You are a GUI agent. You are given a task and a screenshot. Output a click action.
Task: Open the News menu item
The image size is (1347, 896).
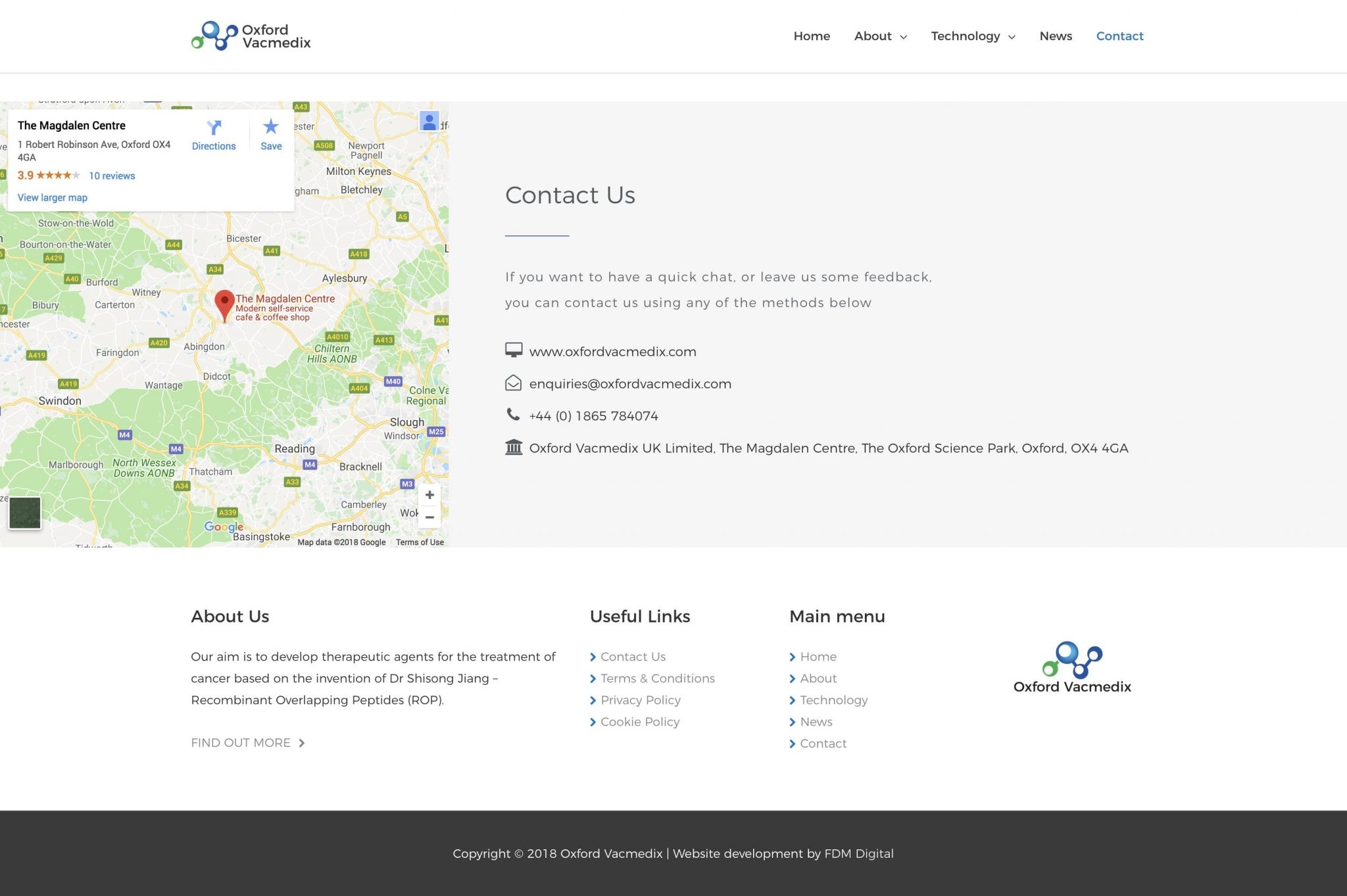click(x=1055, y=36)
